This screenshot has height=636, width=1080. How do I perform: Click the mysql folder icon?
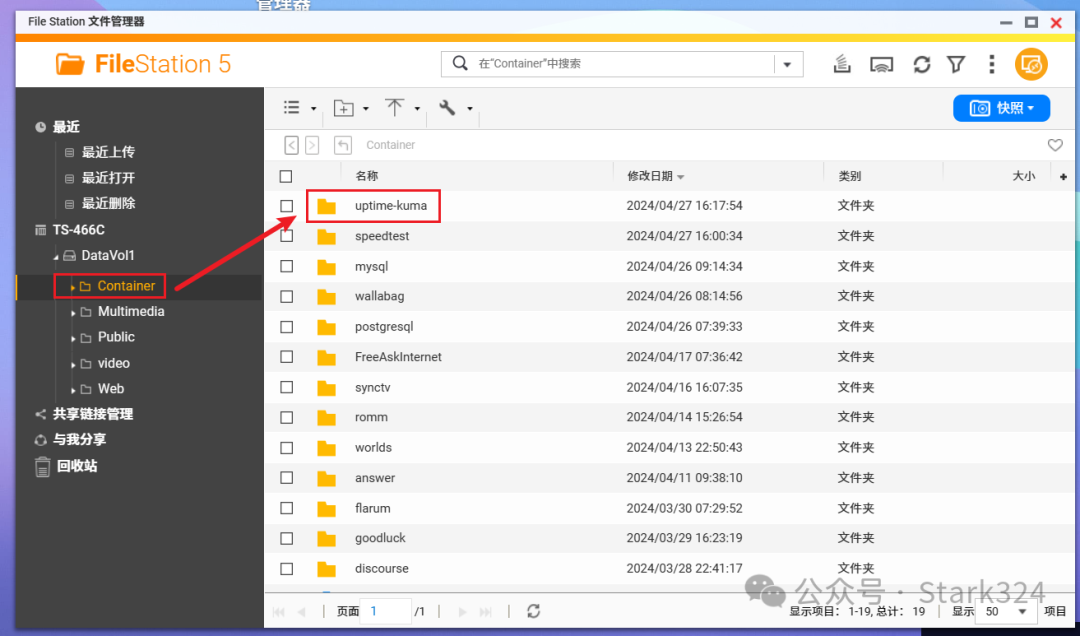326,267
